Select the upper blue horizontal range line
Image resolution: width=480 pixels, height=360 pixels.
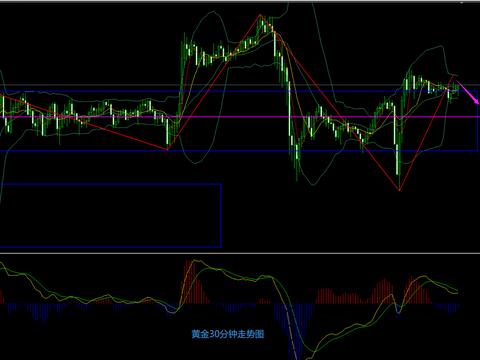[240, 91]
